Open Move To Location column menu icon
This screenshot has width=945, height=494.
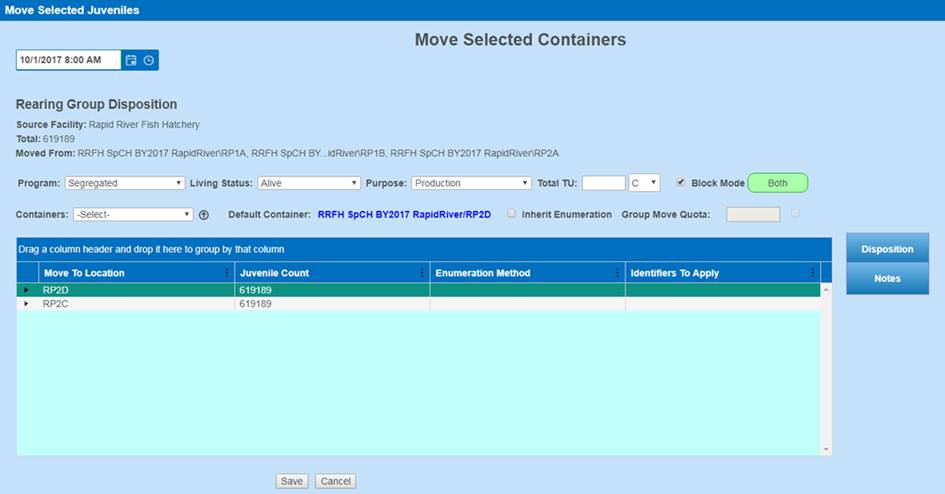pos(227,273)
